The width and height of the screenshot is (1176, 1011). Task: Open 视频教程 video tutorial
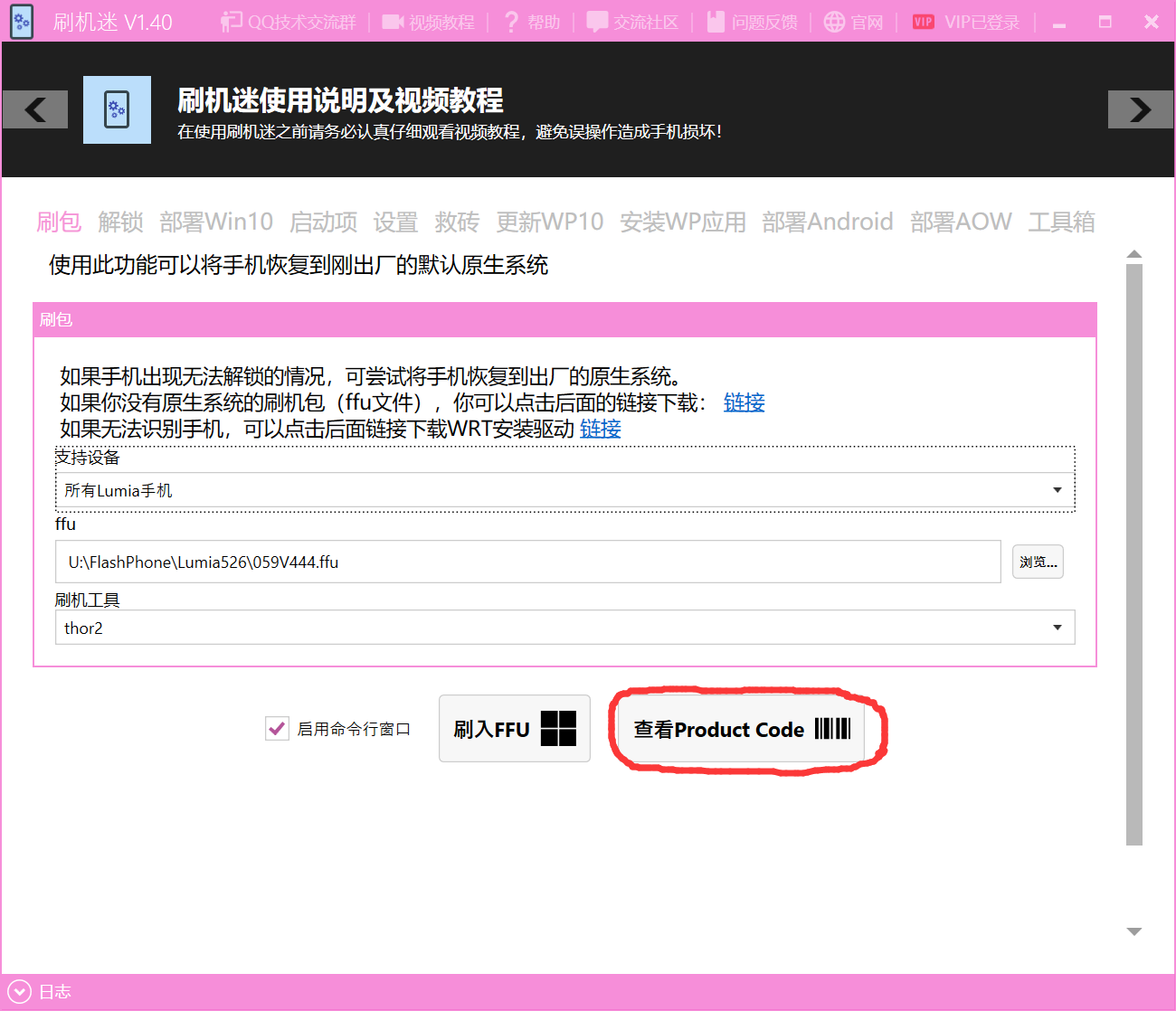[392, 22]
